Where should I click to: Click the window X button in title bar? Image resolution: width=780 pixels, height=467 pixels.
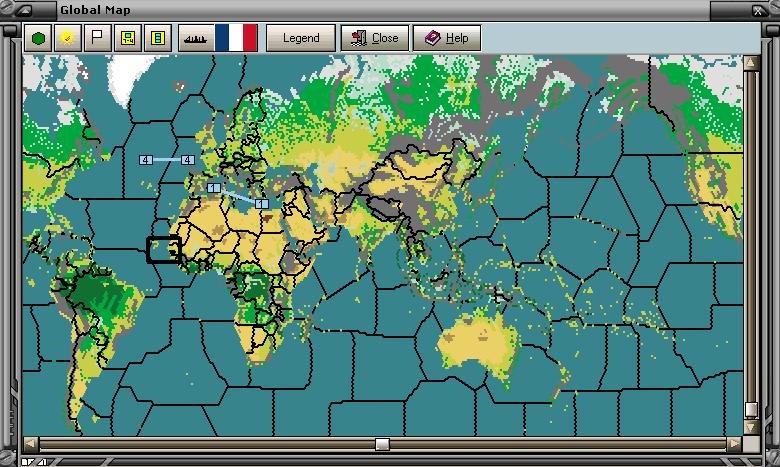759,10
